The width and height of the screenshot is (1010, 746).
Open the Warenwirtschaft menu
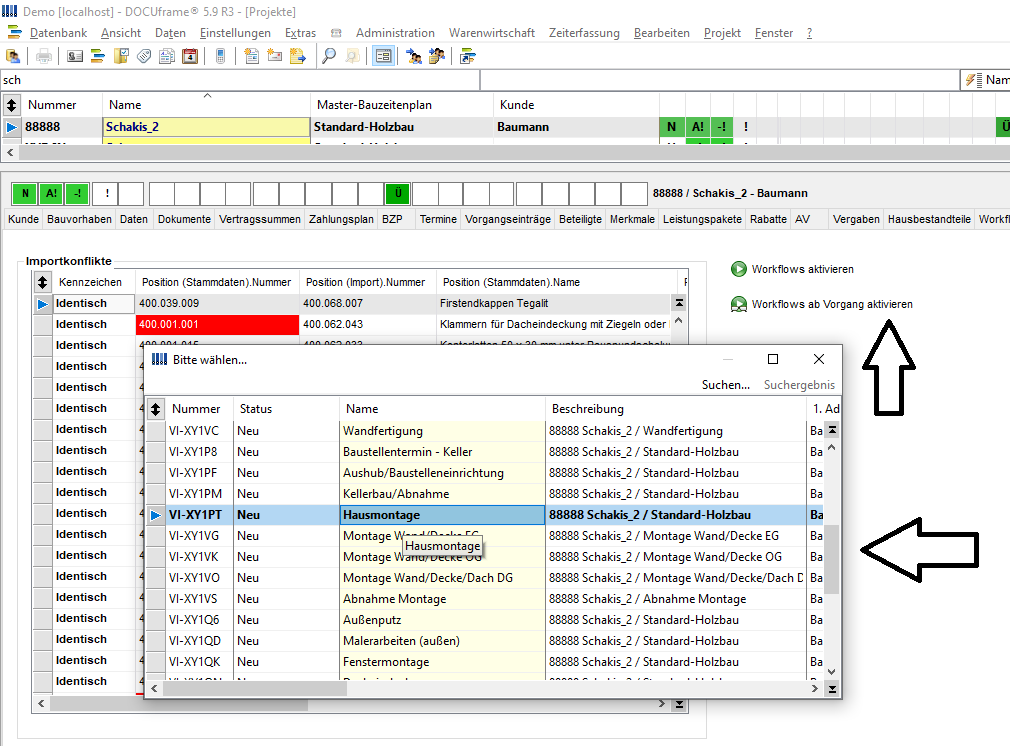pyautogui.click(x=491, y=33)
